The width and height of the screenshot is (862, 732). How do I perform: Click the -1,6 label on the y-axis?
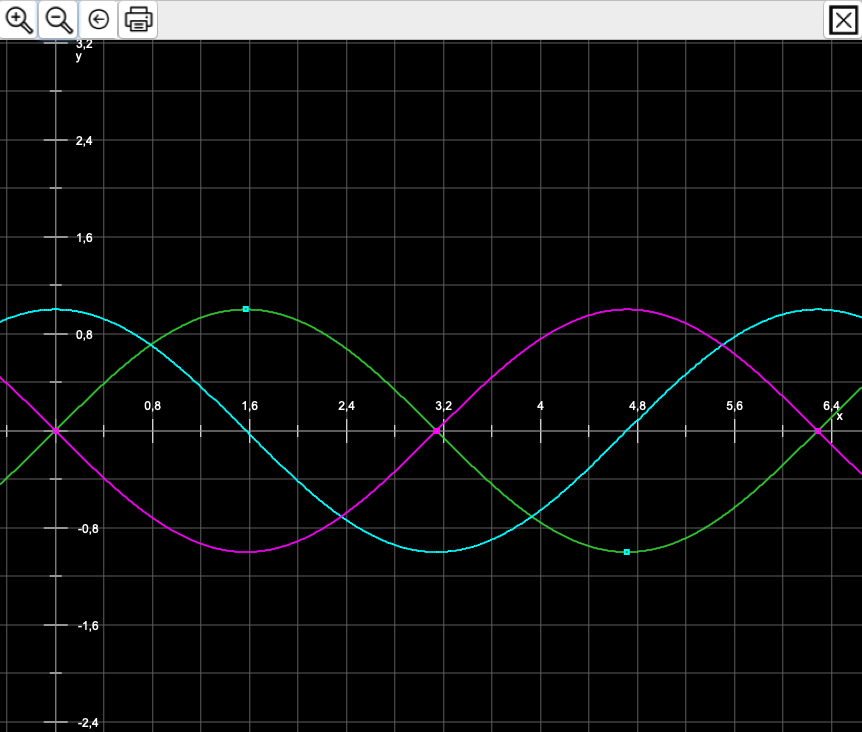(x=86, y=626)
